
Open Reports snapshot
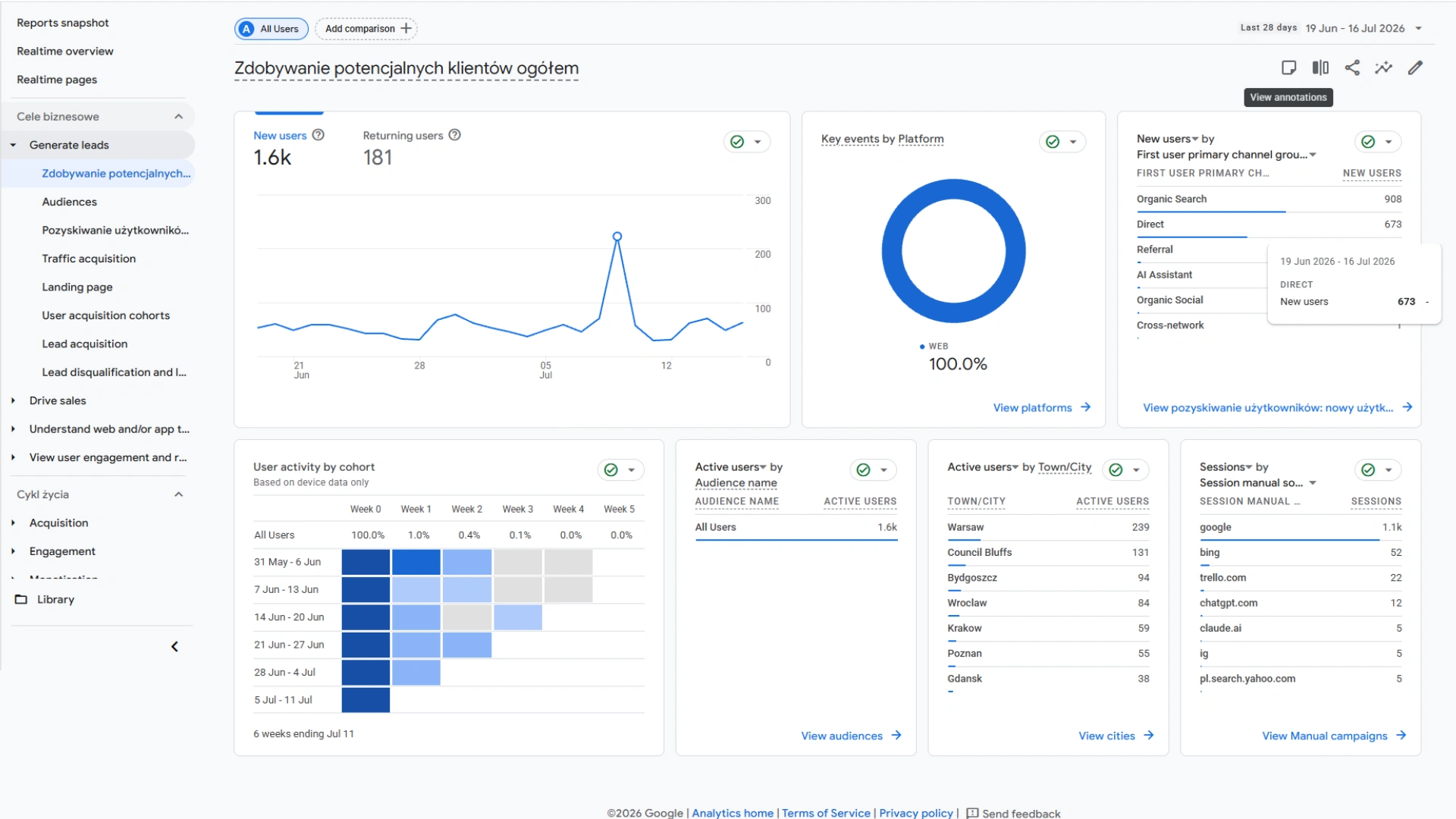click(x=63, y=23)
